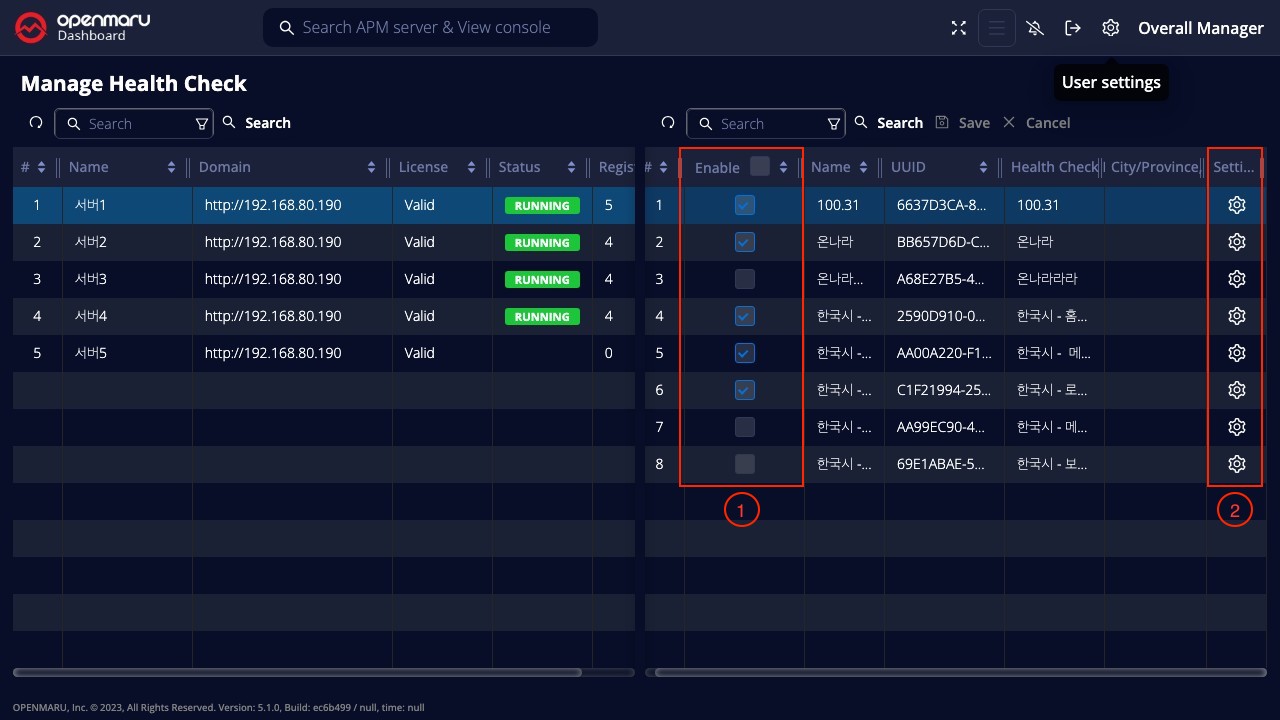Open filter dropdown in right search box
Image resolution: width=1280 pixels, height=720 pixels.
(834, 124)
